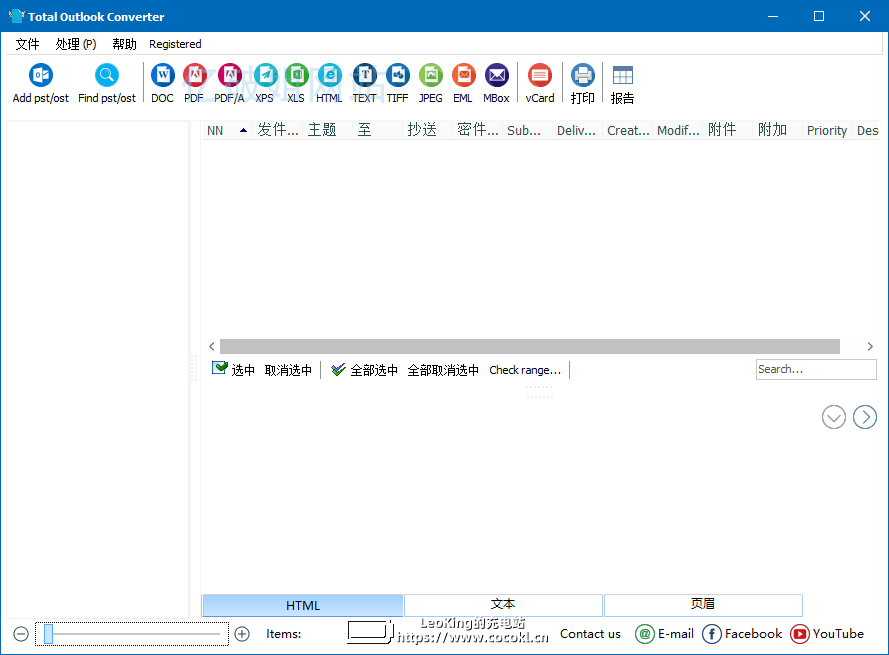Zoom out with the minus icon
Screen dimensions: 889x655
point(21,634)
